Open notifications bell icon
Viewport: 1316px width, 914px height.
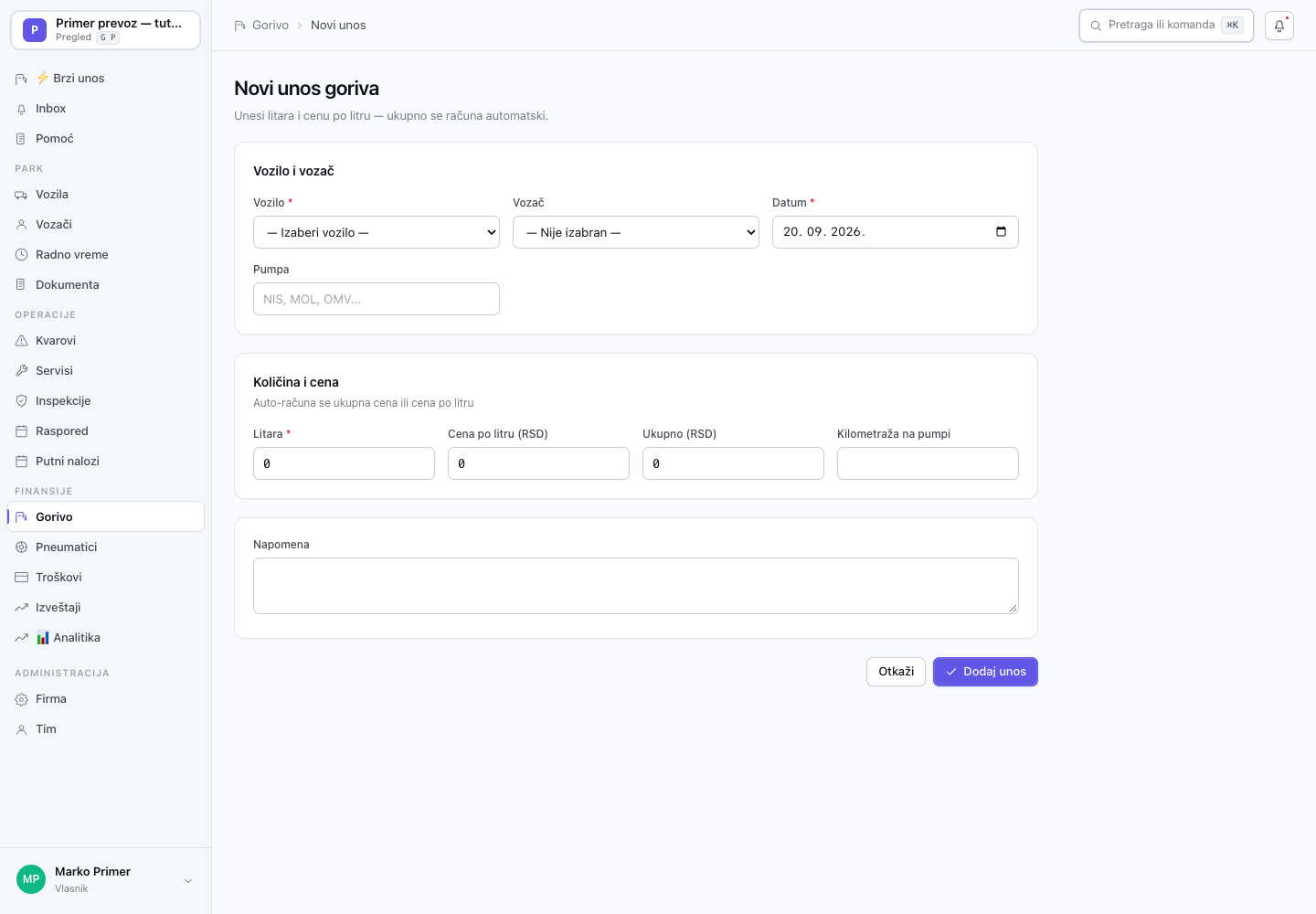1279,26
